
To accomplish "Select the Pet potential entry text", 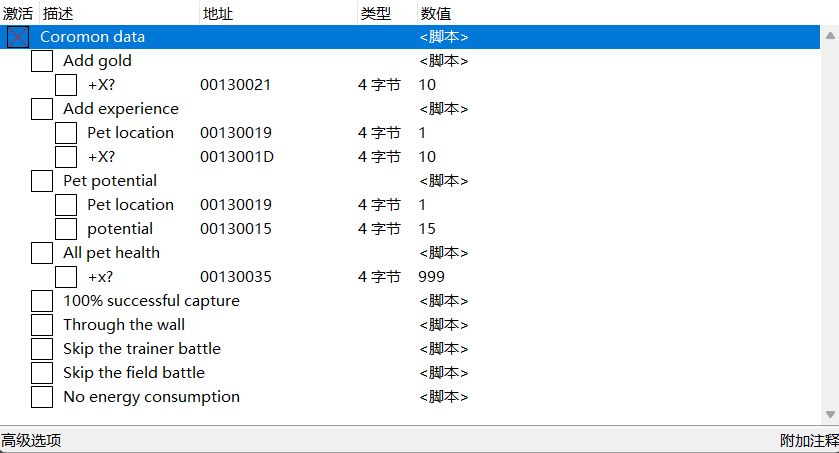I will (x=110, y=181).
